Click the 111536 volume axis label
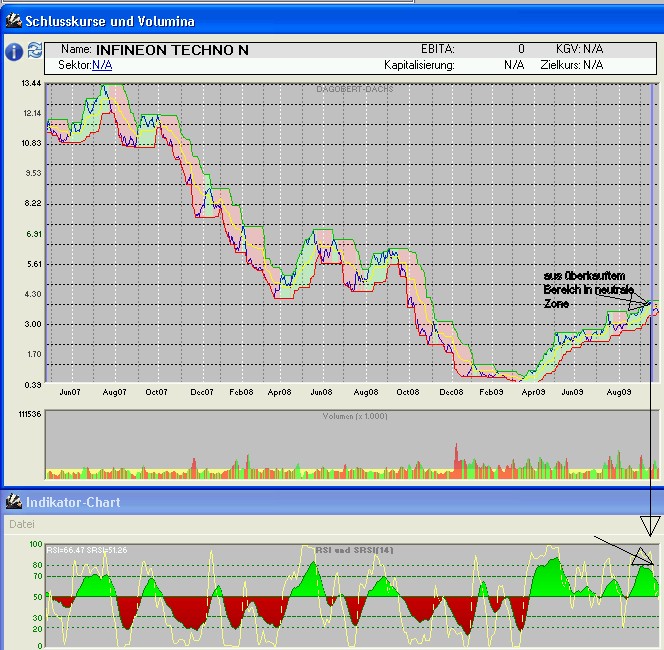664x650 pixels. coord(30,414)
